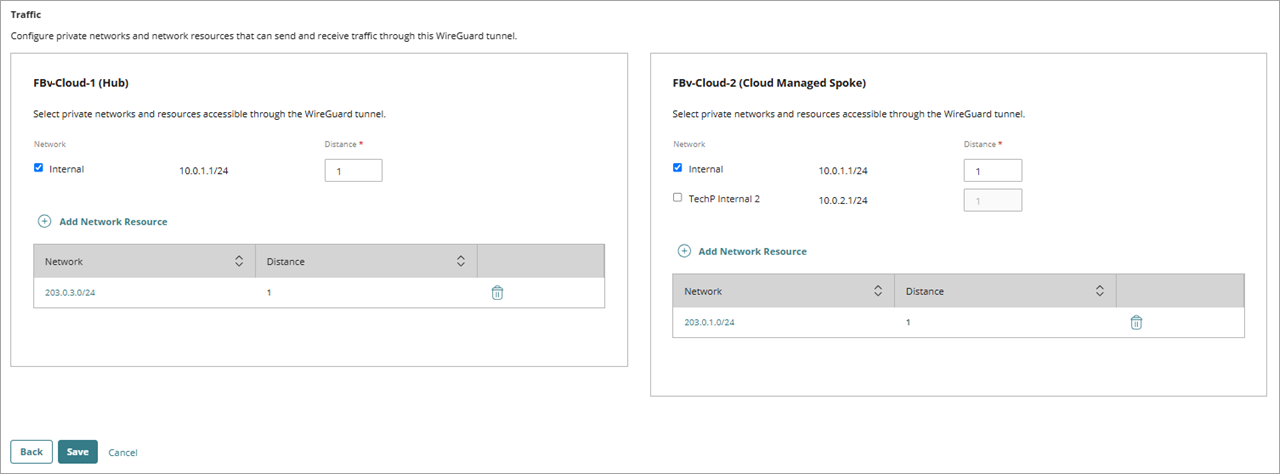Open the 203.0.3.0/24 network resource link
Image resolution: width=1280 pixels, height=474 pixels.
(70, 293)
